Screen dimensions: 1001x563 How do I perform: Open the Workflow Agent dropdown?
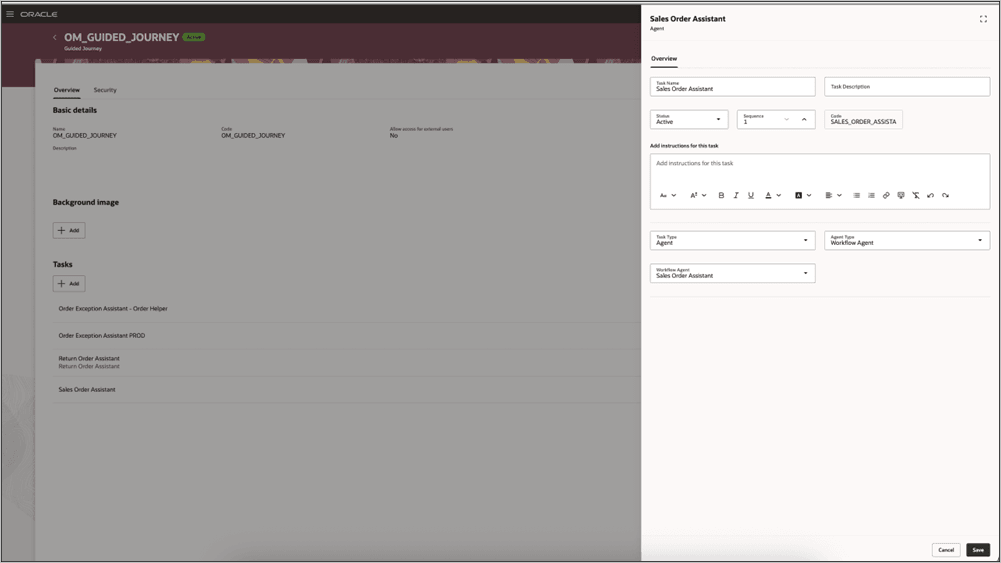(732, 273)
